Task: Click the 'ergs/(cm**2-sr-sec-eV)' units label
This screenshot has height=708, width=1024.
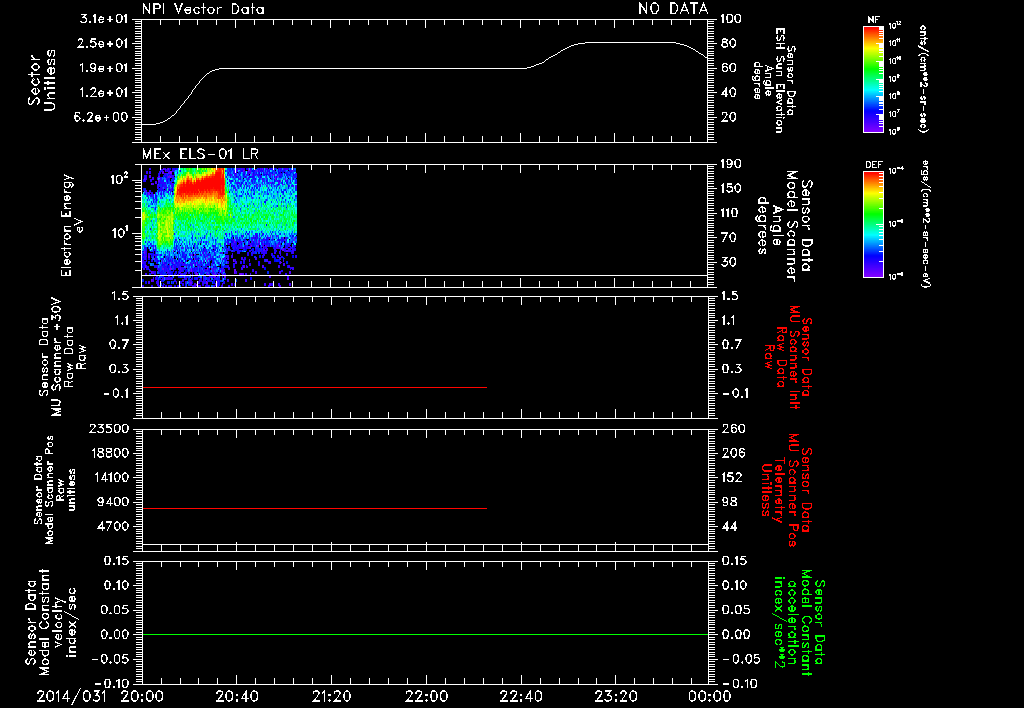Action: point(926,224)
